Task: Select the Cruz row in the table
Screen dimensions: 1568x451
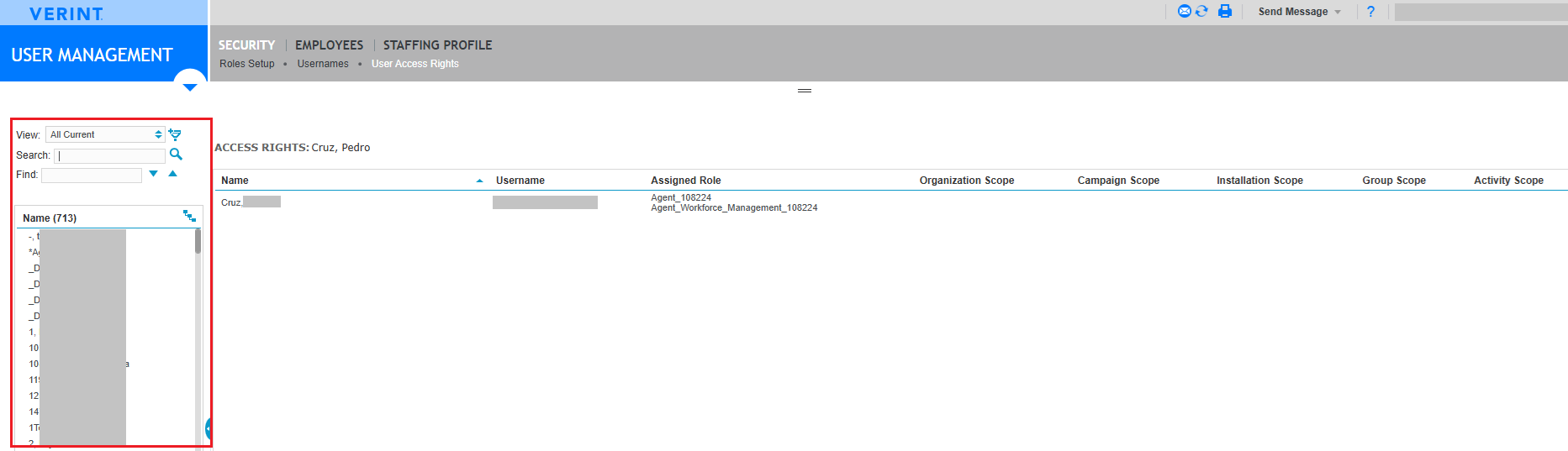Action: point(891,202)
